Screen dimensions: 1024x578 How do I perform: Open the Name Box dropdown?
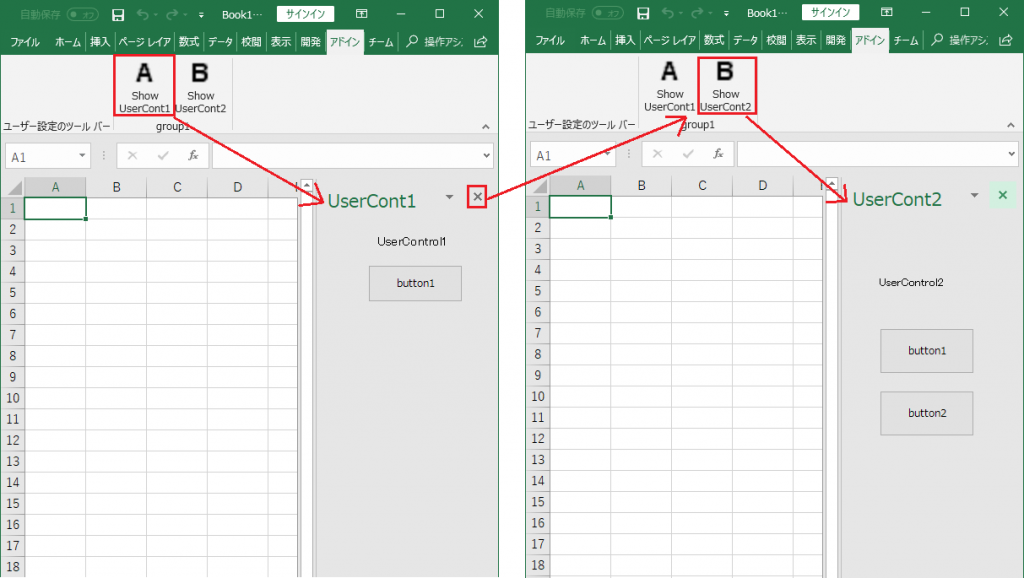tap(83, 156)
